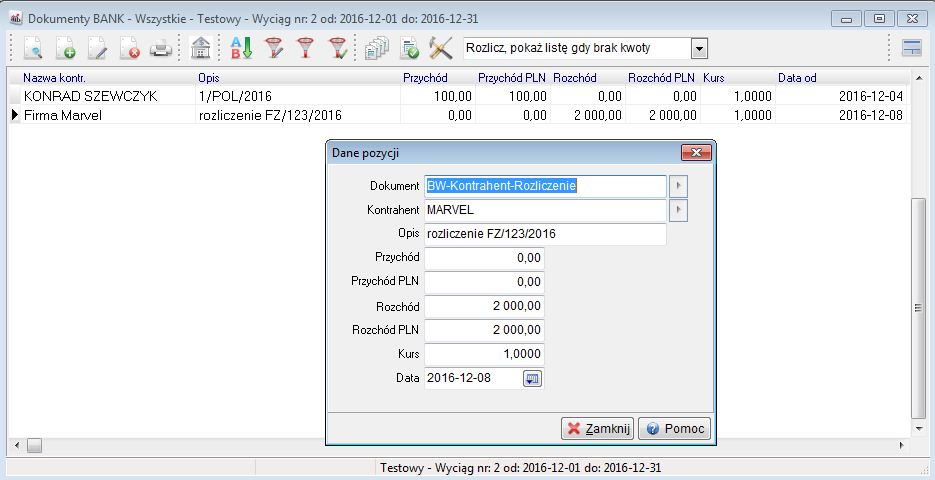Maximize the Dokumenty BANK window

(879, 18)
